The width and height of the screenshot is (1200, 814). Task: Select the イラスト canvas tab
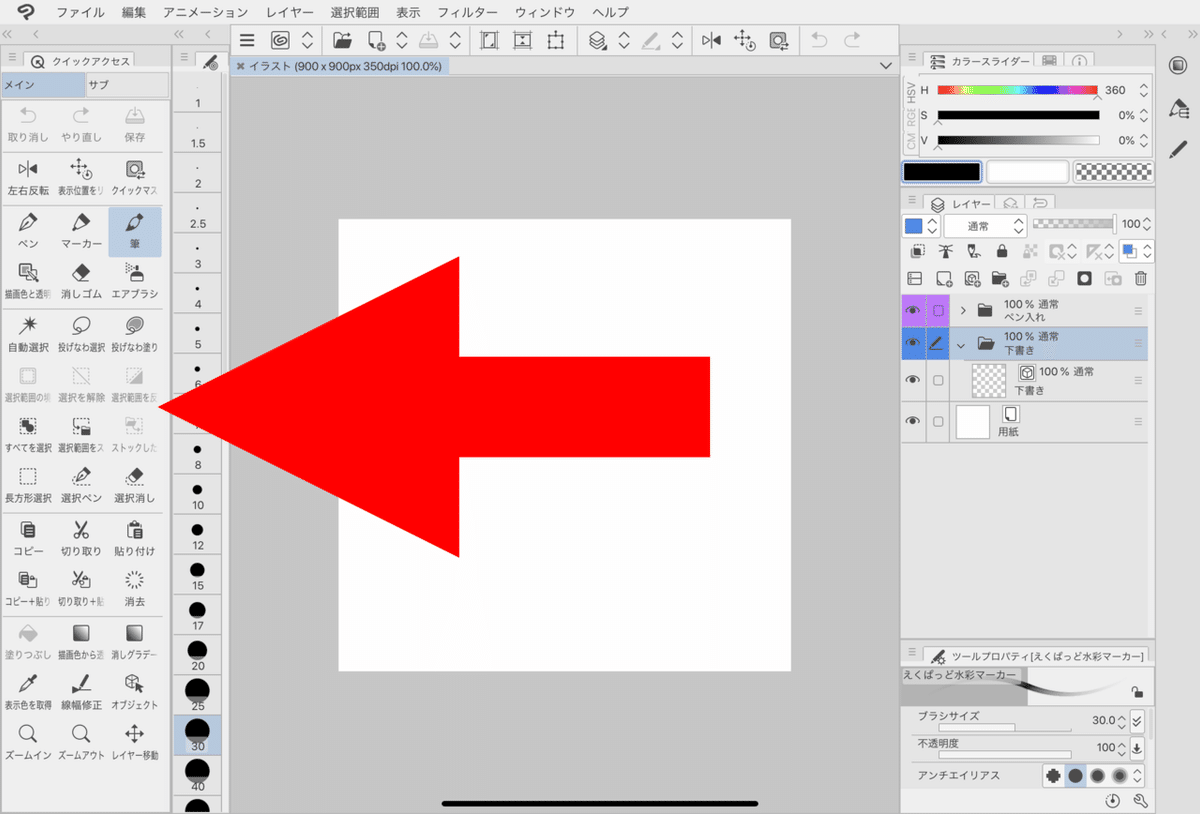[x=340, y=65]
